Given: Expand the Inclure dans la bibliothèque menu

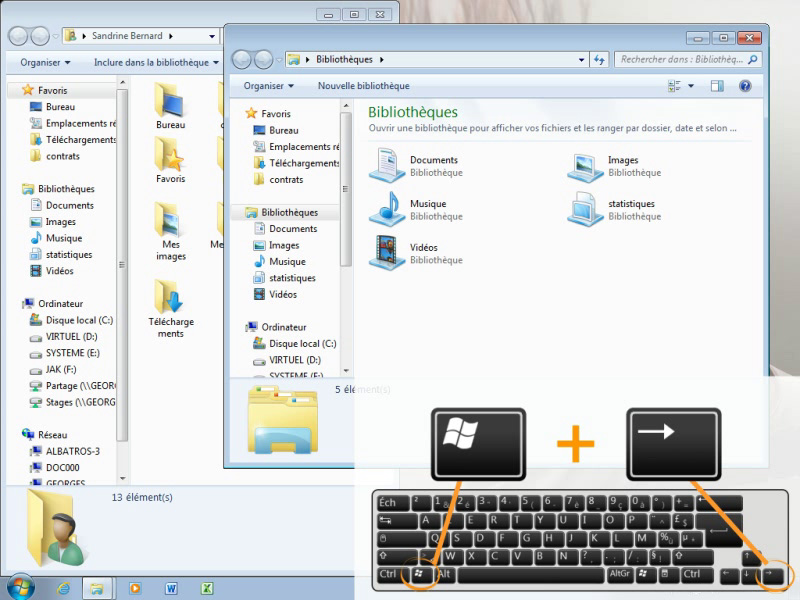Looking at the screenshot, I should click(156, 62).
